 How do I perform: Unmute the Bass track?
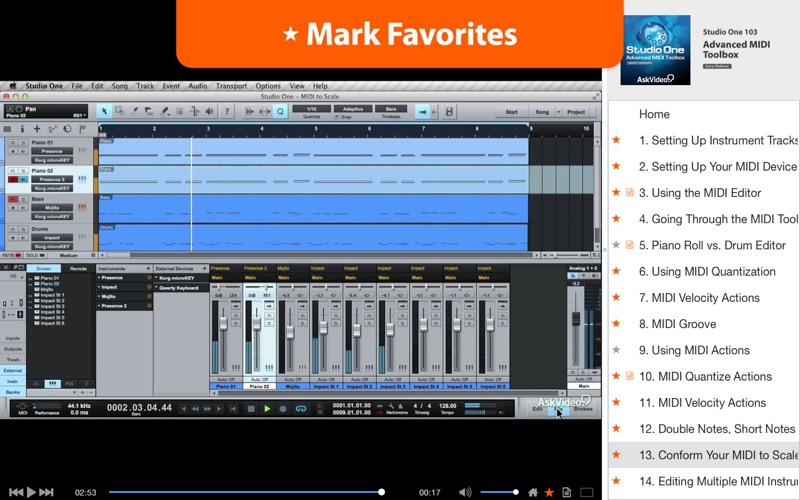(x=13, y=199)
